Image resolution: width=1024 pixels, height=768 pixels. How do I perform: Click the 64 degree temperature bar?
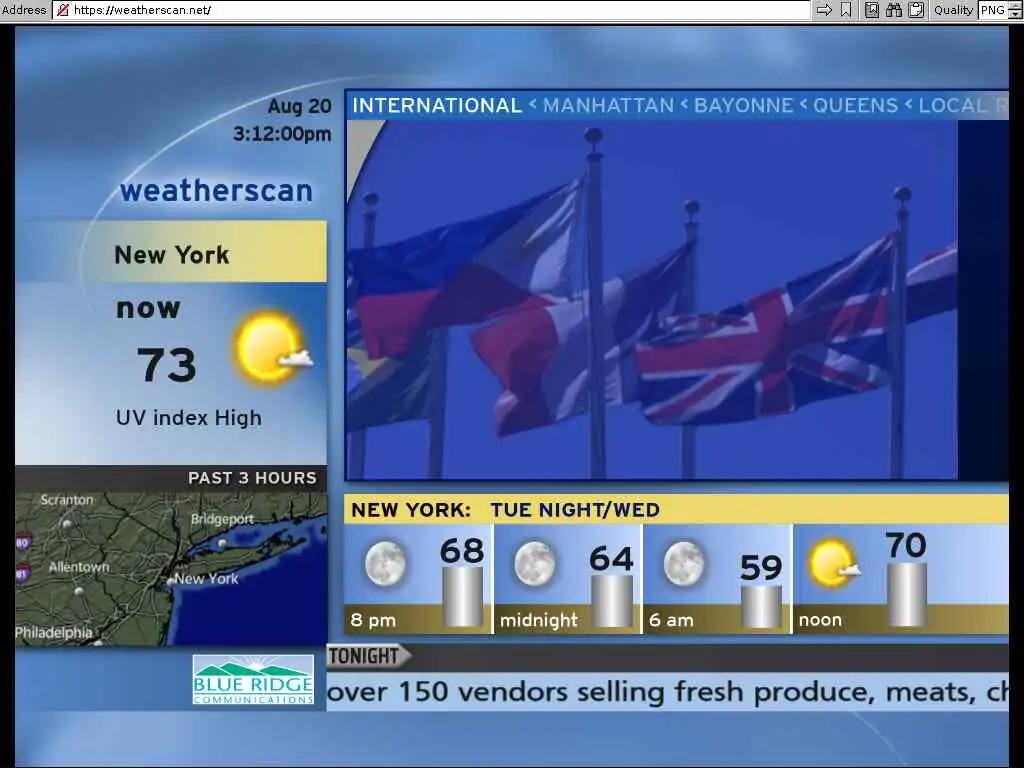click(611, 601)
